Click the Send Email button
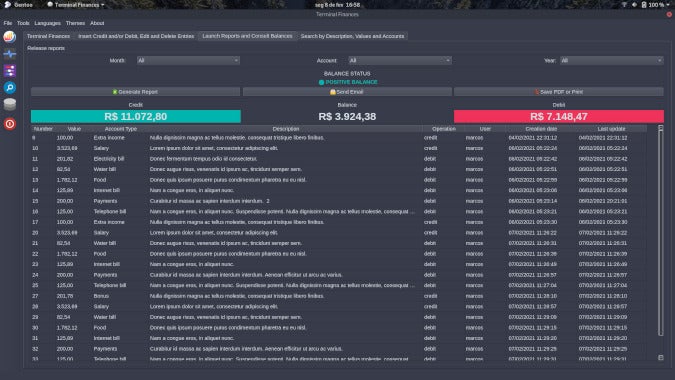This screenshot has height=380, width=675. [347, 92]
